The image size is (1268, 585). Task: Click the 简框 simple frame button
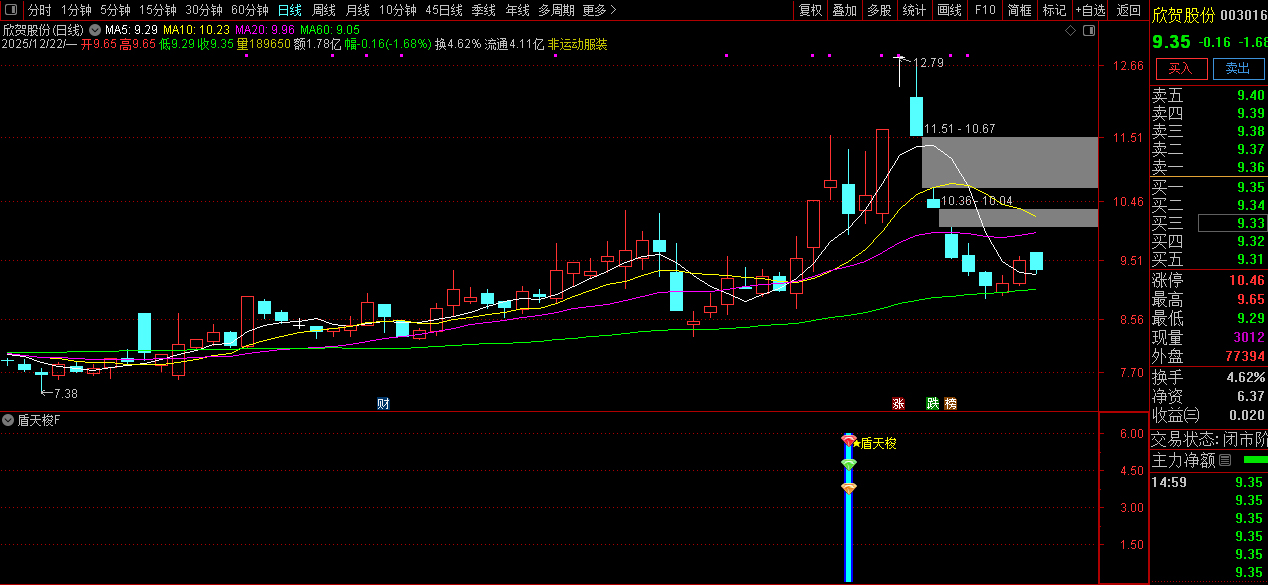[1020, 10]
